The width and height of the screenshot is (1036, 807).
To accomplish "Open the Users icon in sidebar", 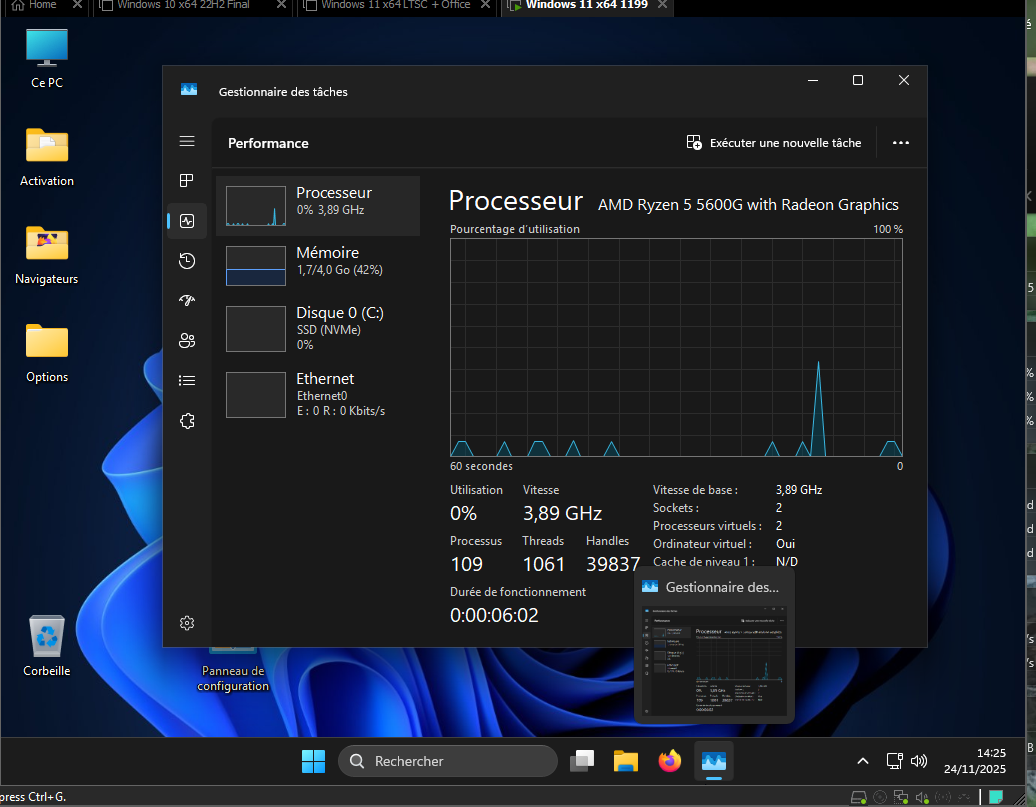I will point(186,341).
